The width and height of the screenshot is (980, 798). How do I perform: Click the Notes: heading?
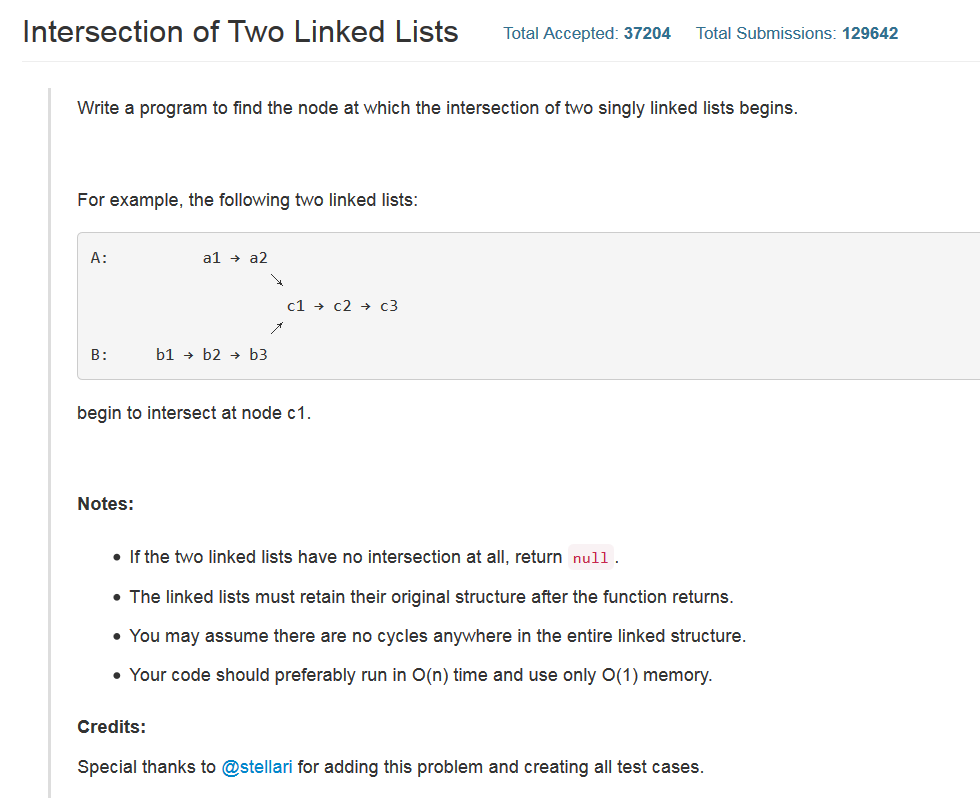(106, 504)
